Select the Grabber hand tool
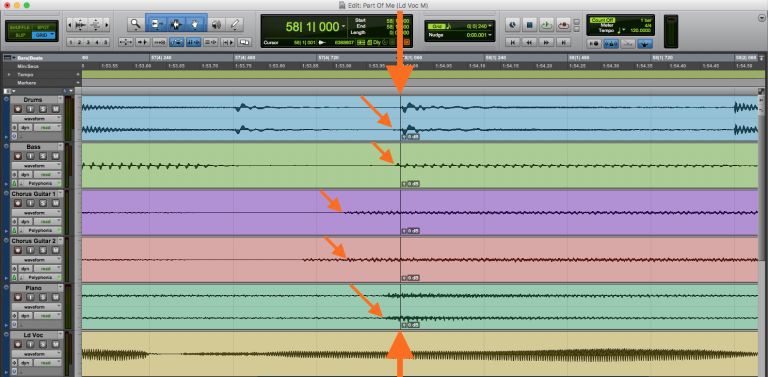The height and width of the screenshot is (377, 768). (194, 24)
